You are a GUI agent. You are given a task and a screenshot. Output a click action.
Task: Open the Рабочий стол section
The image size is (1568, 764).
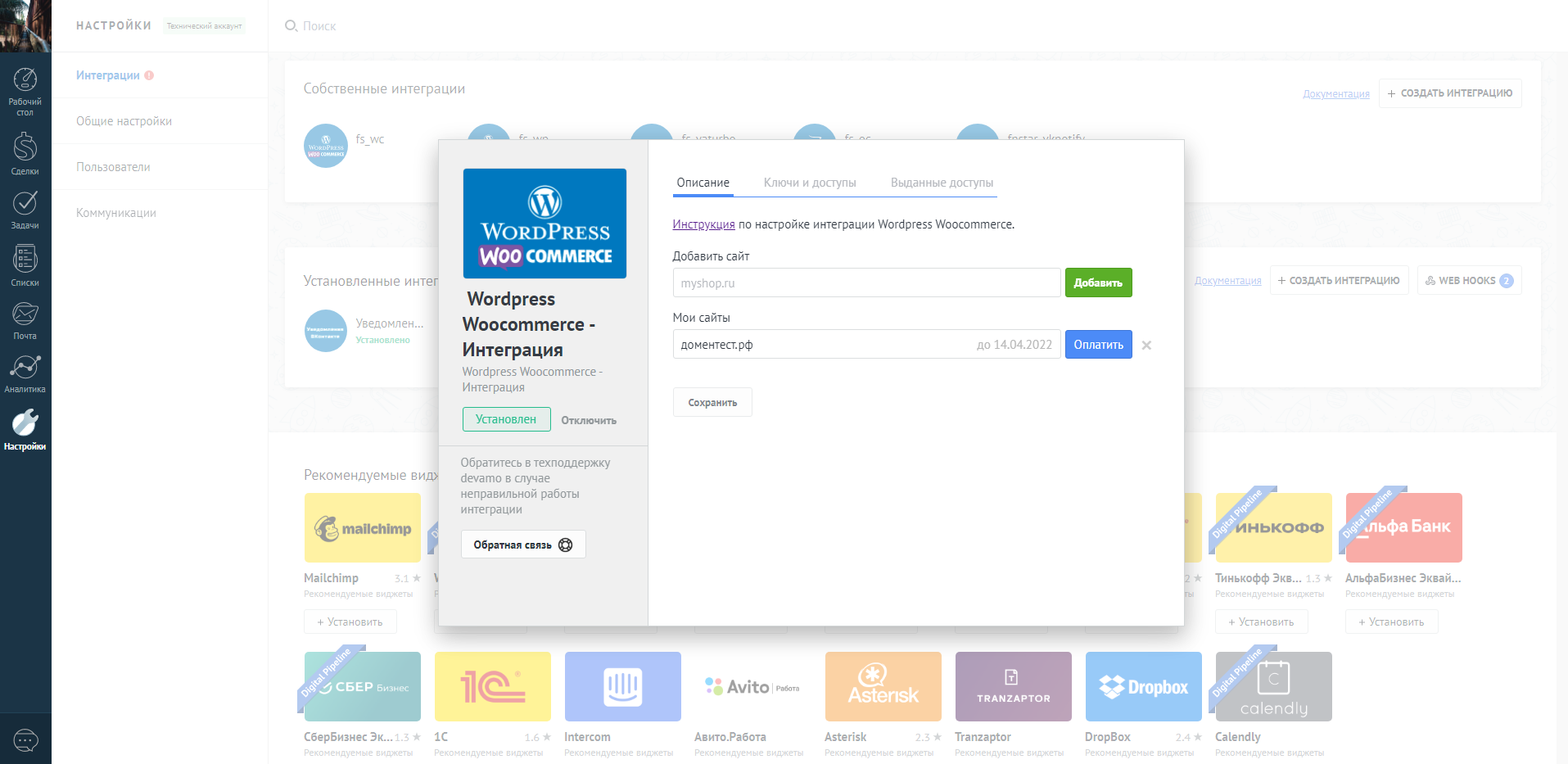(x=25, y=90)
